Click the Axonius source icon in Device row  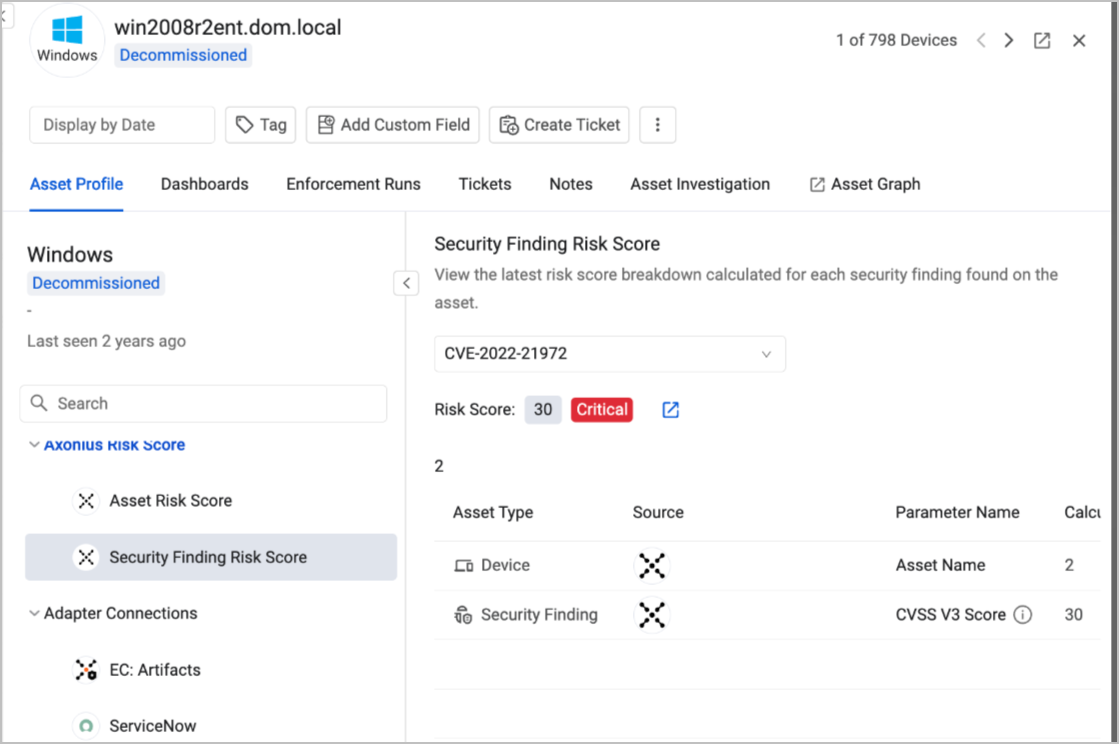click(x=652, y=566)
